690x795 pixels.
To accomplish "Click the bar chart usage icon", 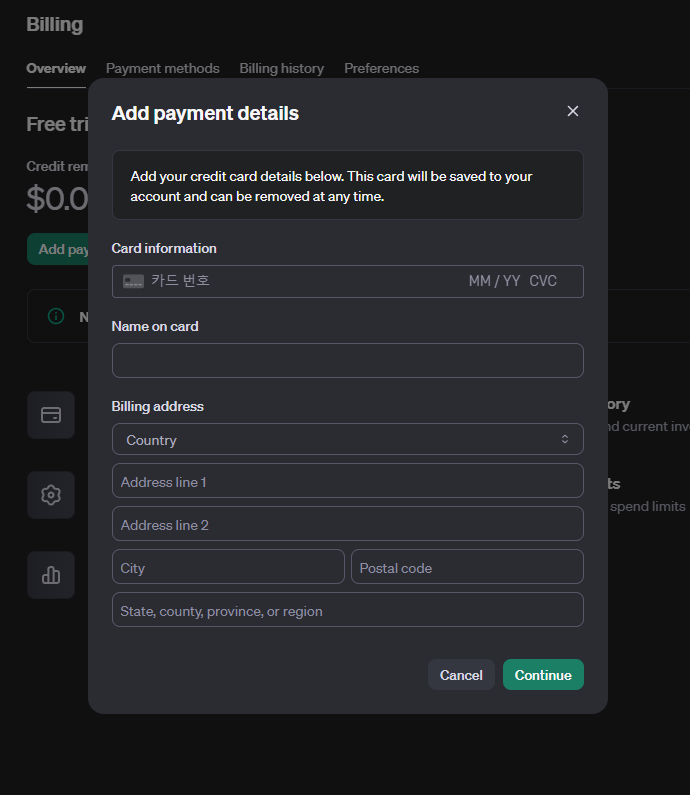I will coord(51,575).
